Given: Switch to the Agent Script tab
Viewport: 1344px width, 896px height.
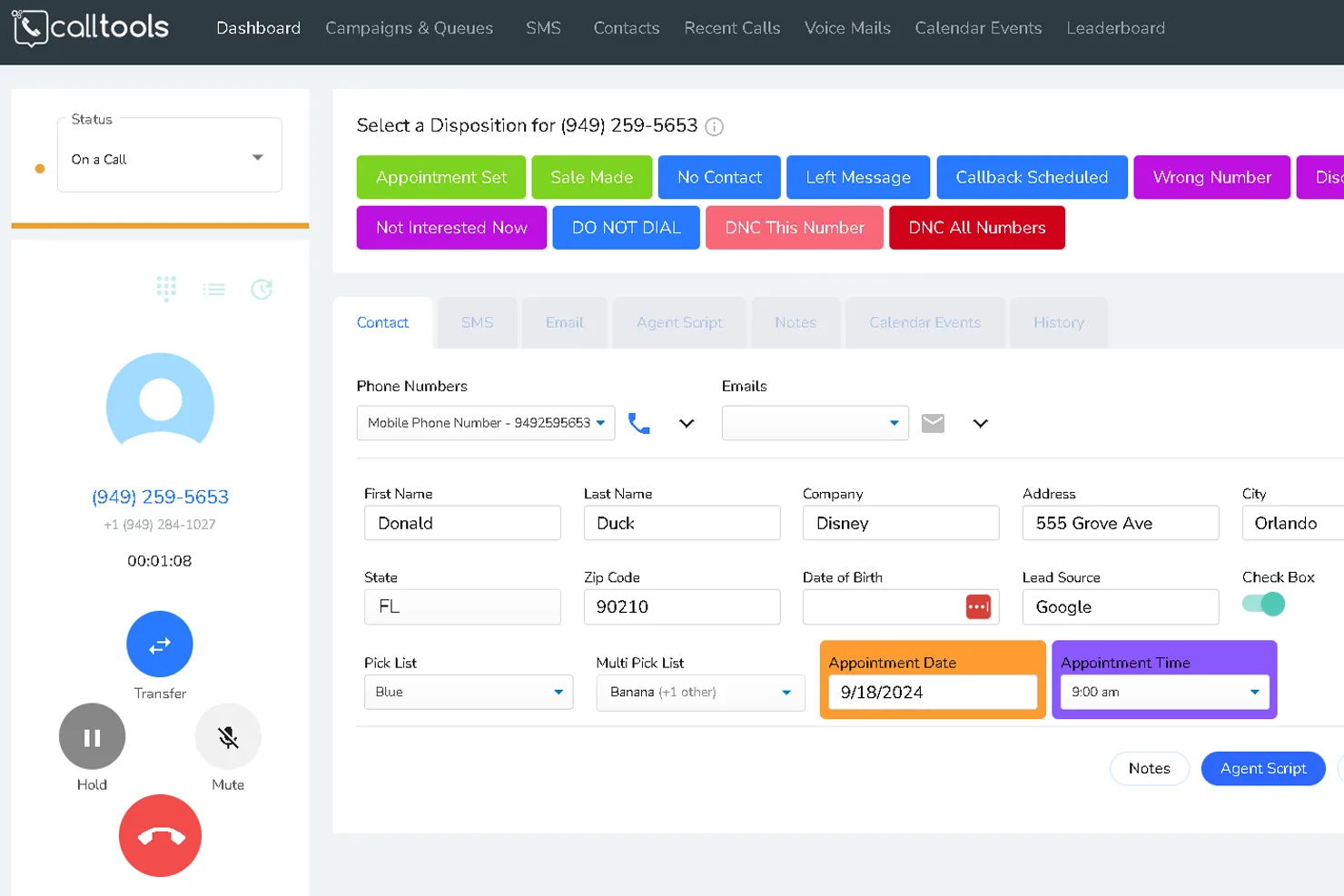Looking at the screenshot, I should (679, 322).
